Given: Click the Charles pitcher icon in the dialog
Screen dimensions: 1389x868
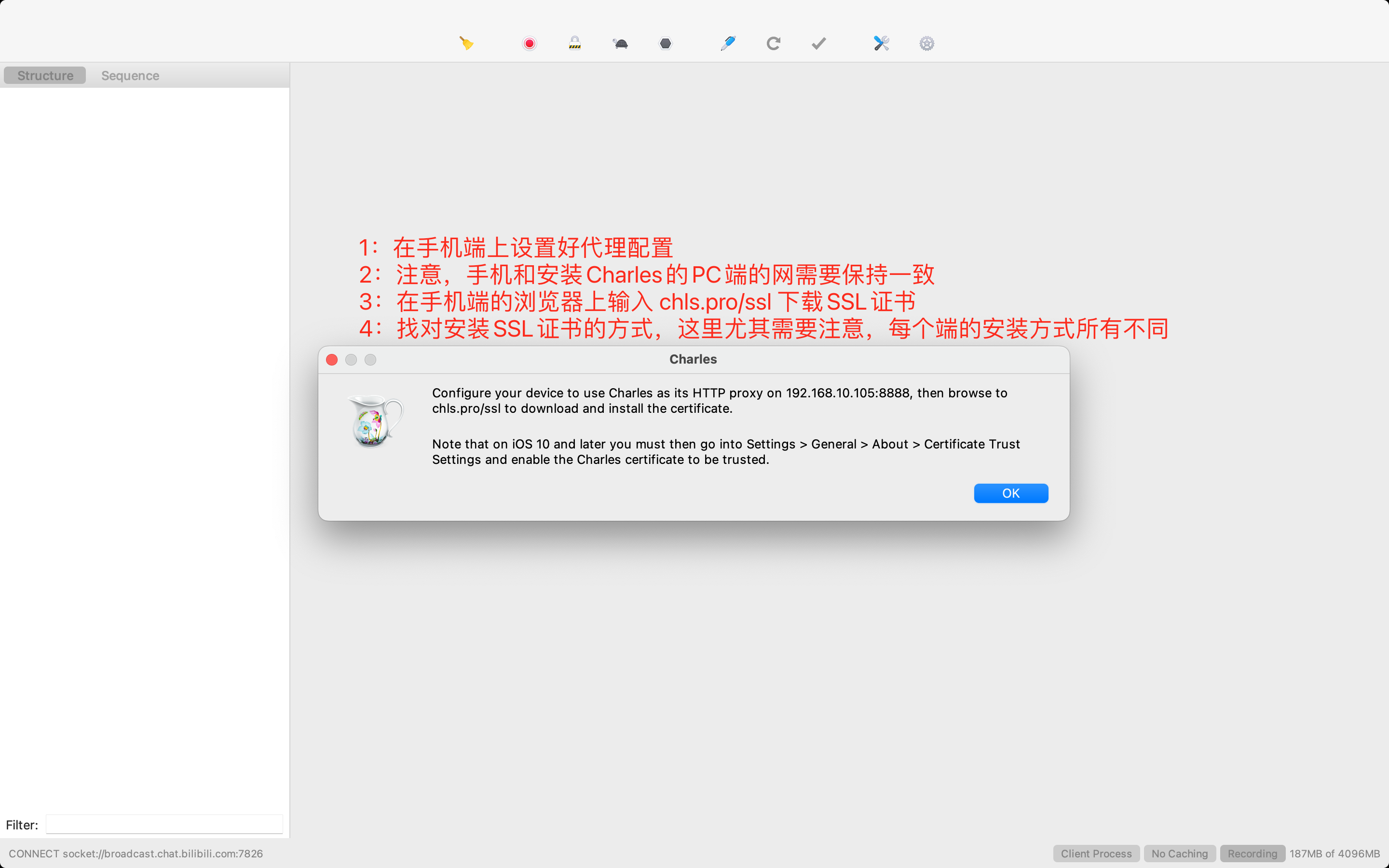Looking at the screenshot, I should point(375,421).
